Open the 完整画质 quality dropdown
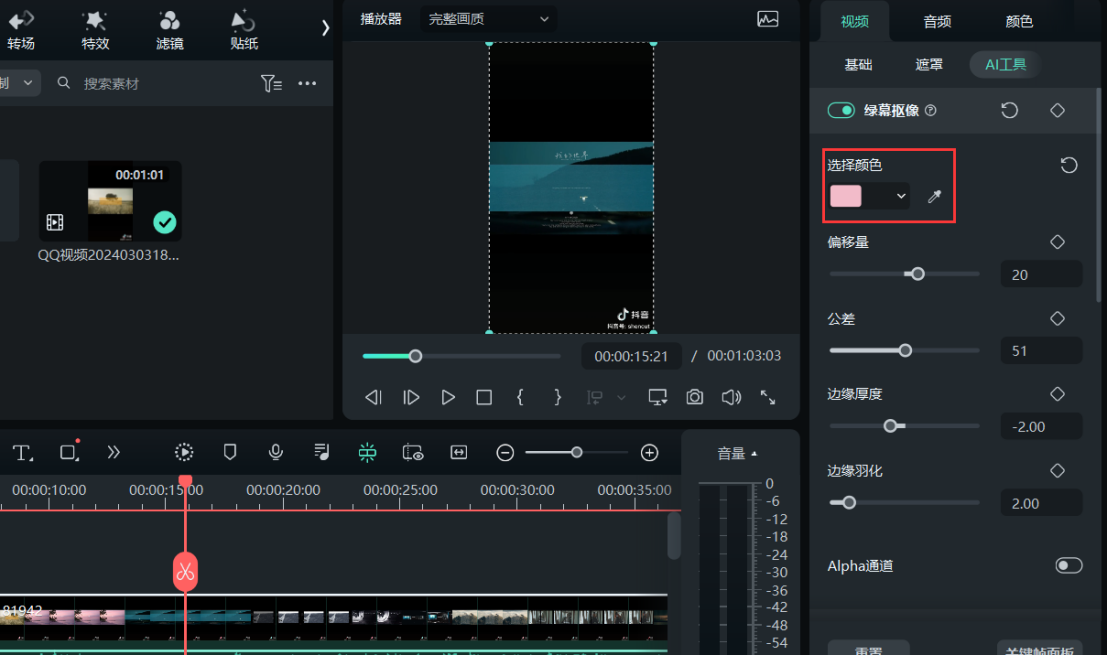This screenshot has height=656, width=1107. (488, 19)
